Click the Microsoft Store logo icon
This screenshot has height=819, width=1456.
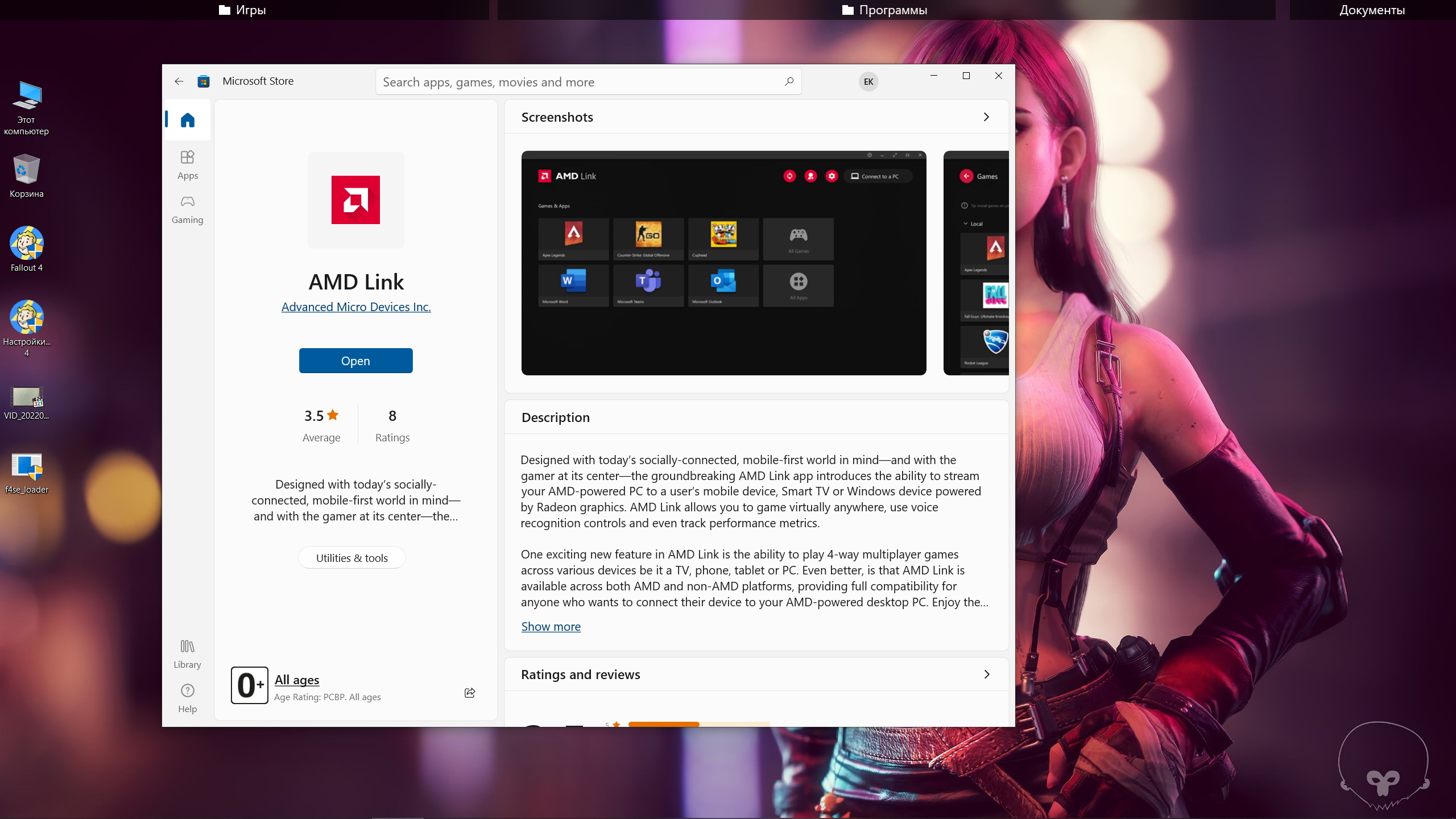pyautogui.click(x=204, y=81)
